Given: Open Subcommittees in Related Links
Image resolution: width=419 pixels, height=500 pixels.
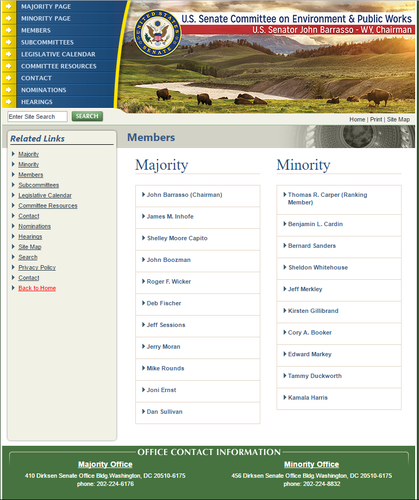Looking at the screenshot, I should 38,185.
